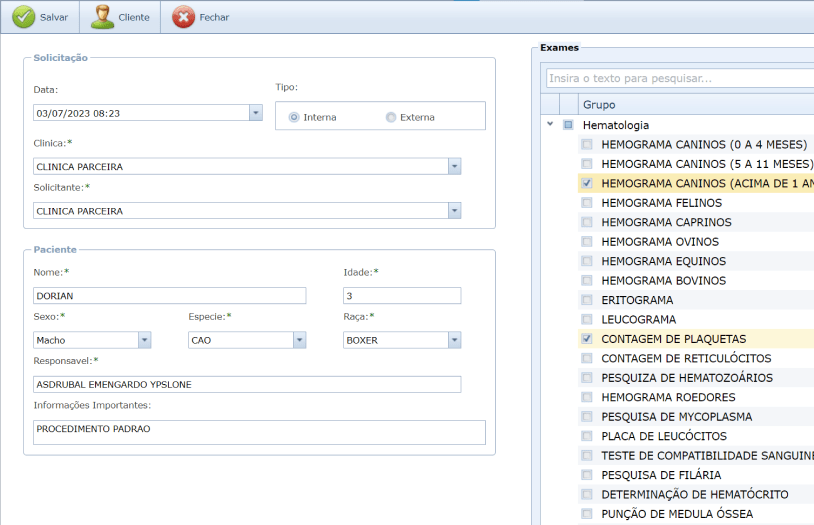Click the exam search text field
Image resolution: width=814 pixels, height=525 pixels.
[680, 78]
